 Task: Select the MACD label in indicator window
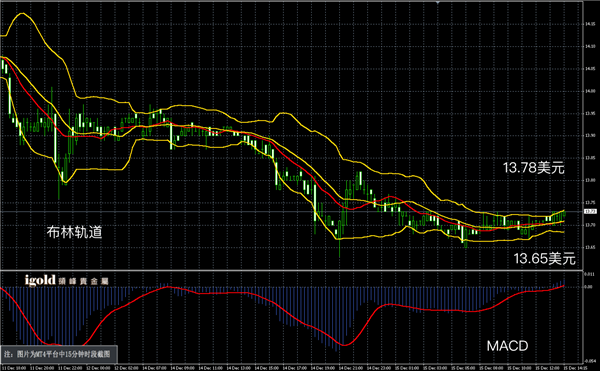(507, 346)
